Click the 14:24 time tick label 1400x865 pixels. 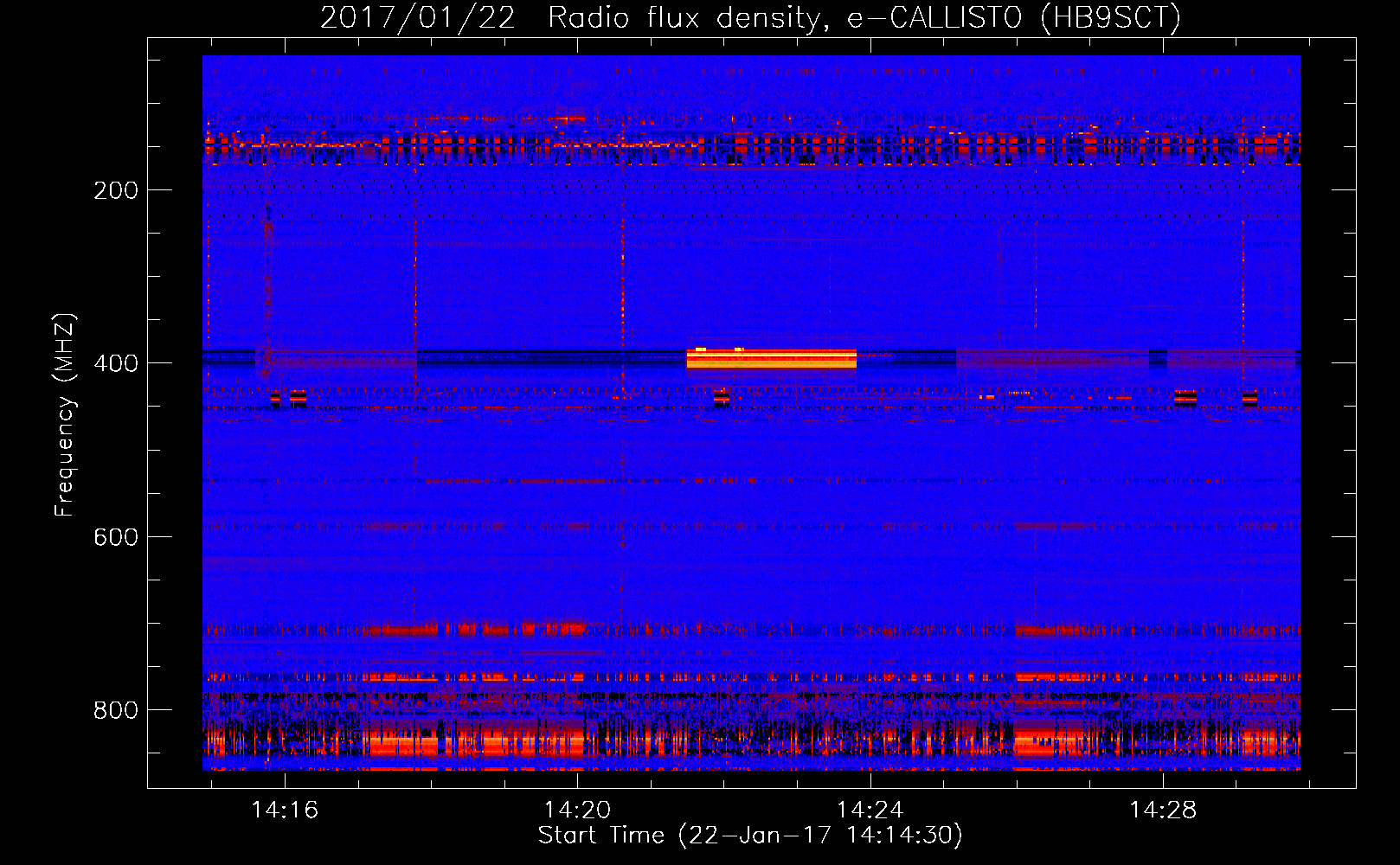point(870,811)
